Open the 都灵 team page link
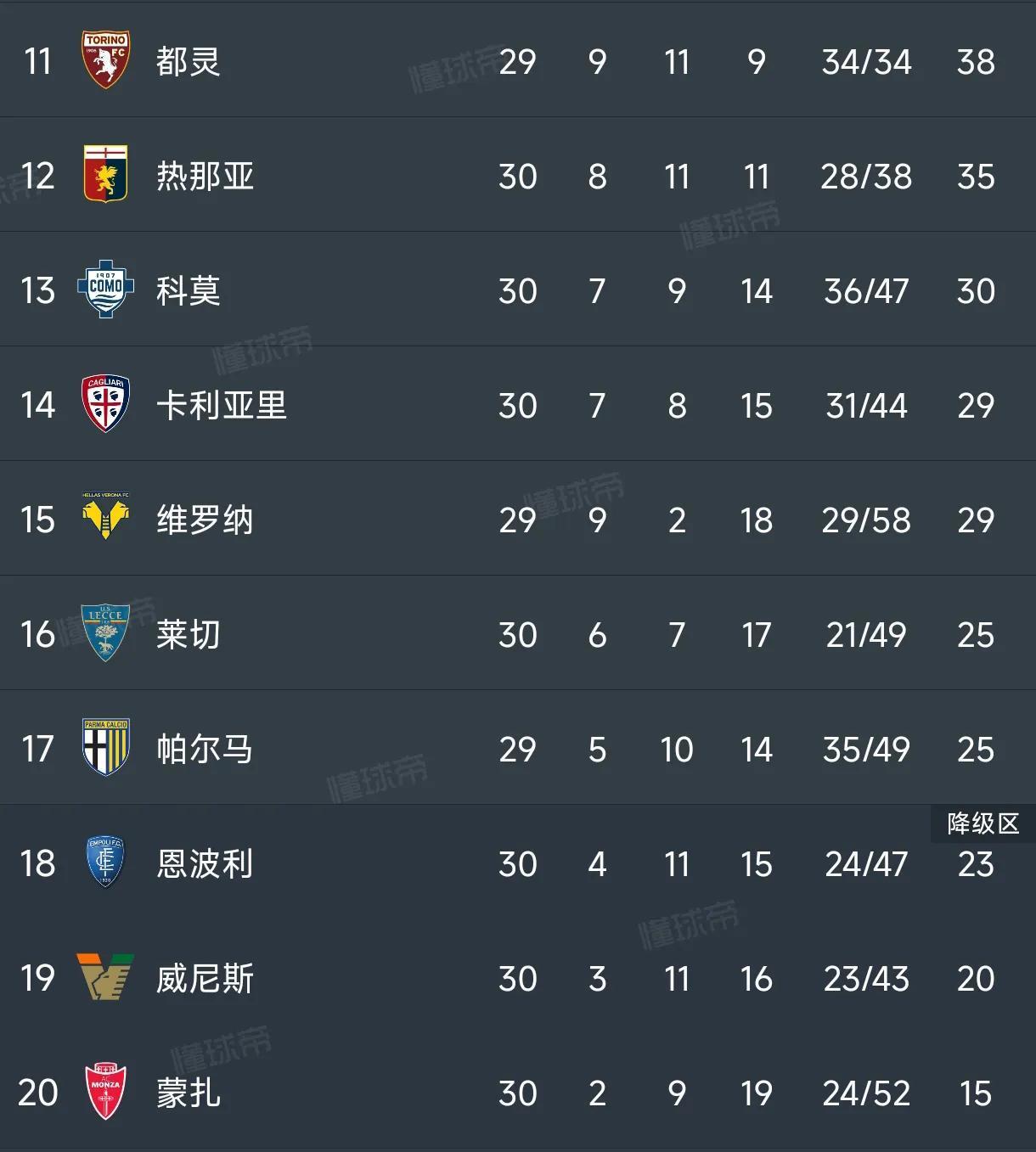 (x=189, y=61)
